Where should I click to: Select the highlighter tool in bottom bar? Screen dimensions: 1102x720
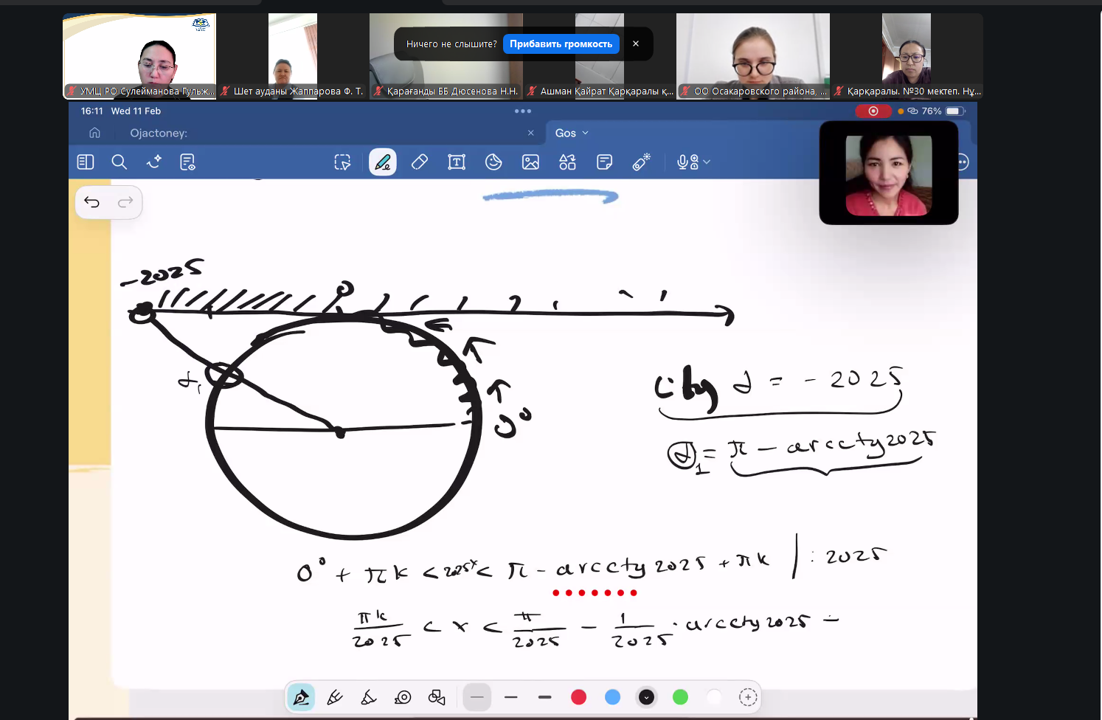point(335,697)
